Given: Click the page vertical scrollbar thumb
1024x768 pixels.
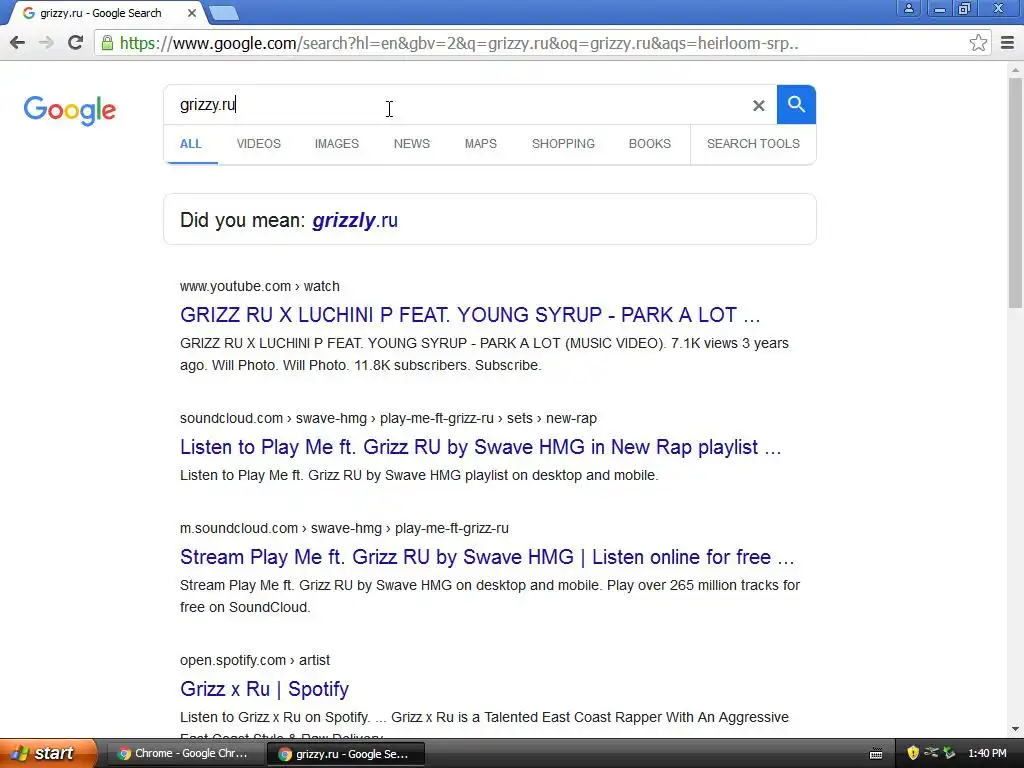Looking at the screenshot, I should click(x=1016, y=193).
